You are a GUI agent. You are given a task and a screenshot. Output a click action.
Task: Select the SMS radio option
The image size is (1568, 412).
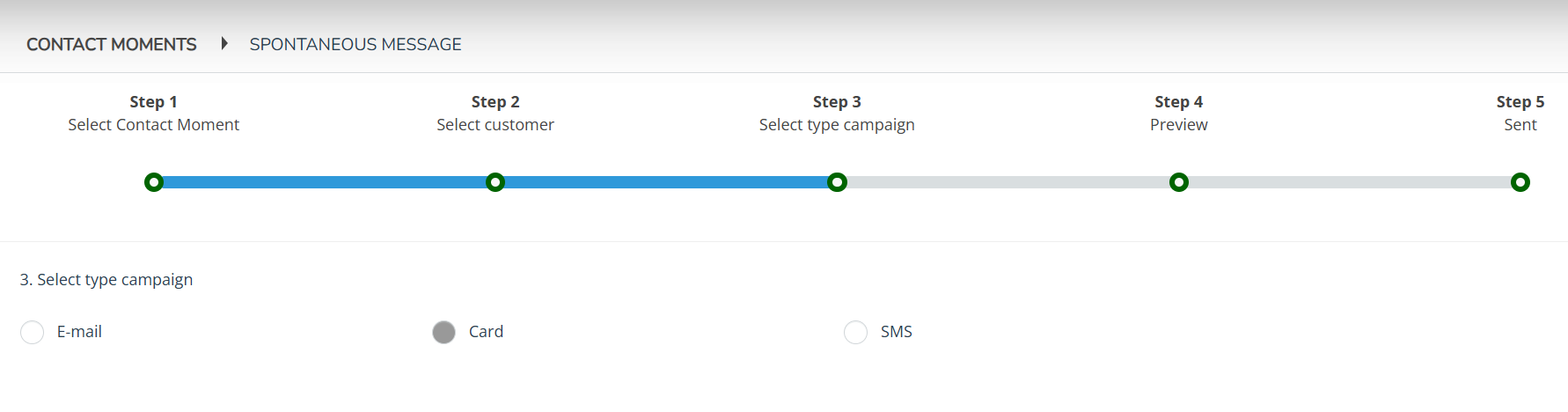click(x=855, y=332)
